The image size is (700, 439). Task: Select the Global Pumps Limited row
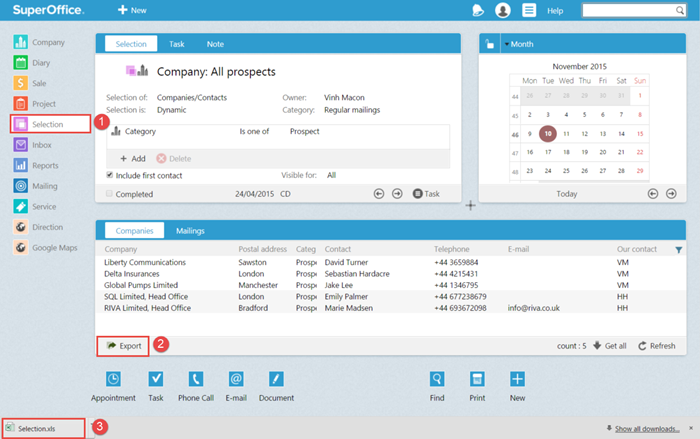point(391,285)
